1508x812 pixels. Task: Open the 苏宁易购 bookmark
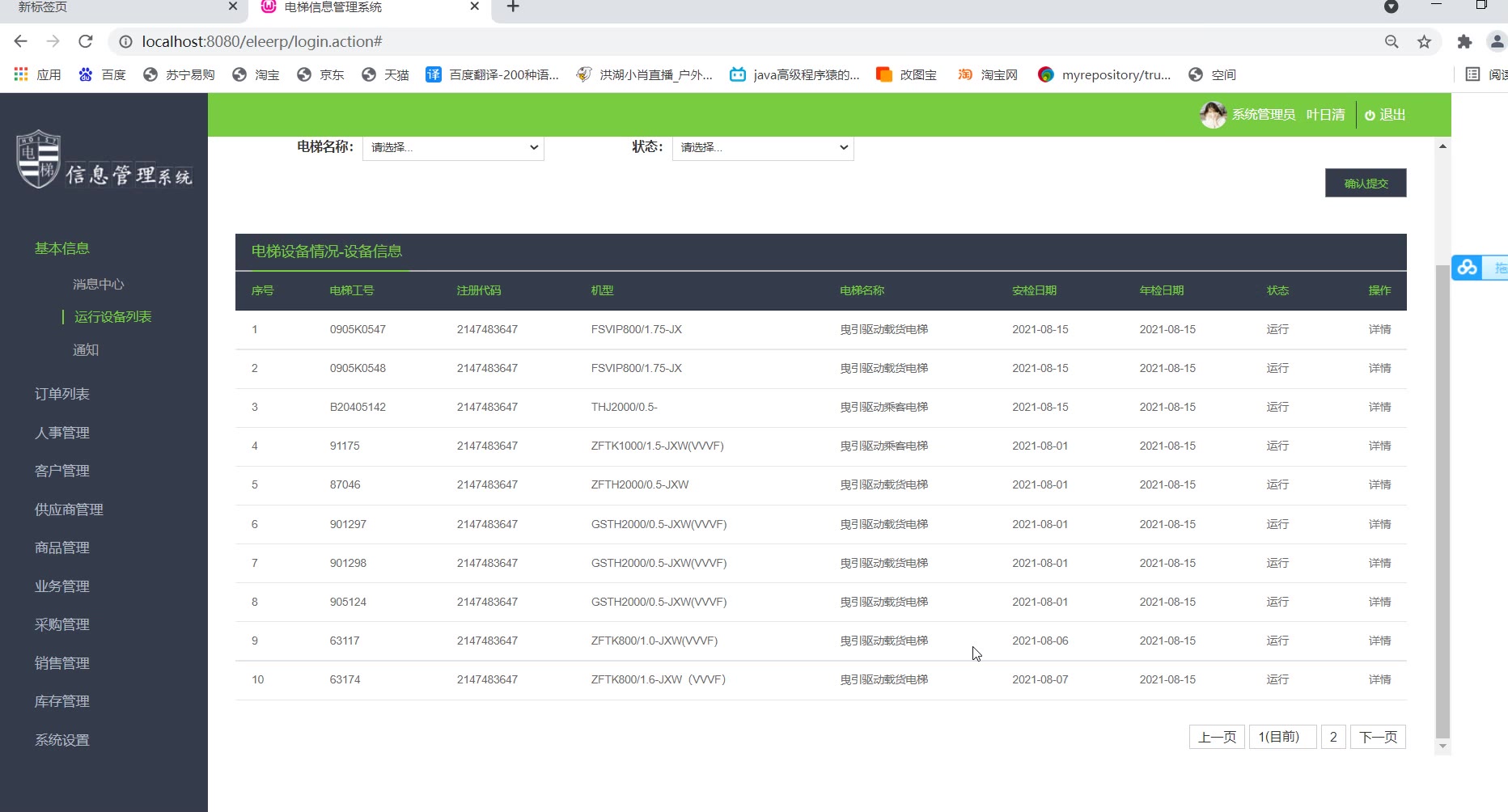tap(179, 74)
